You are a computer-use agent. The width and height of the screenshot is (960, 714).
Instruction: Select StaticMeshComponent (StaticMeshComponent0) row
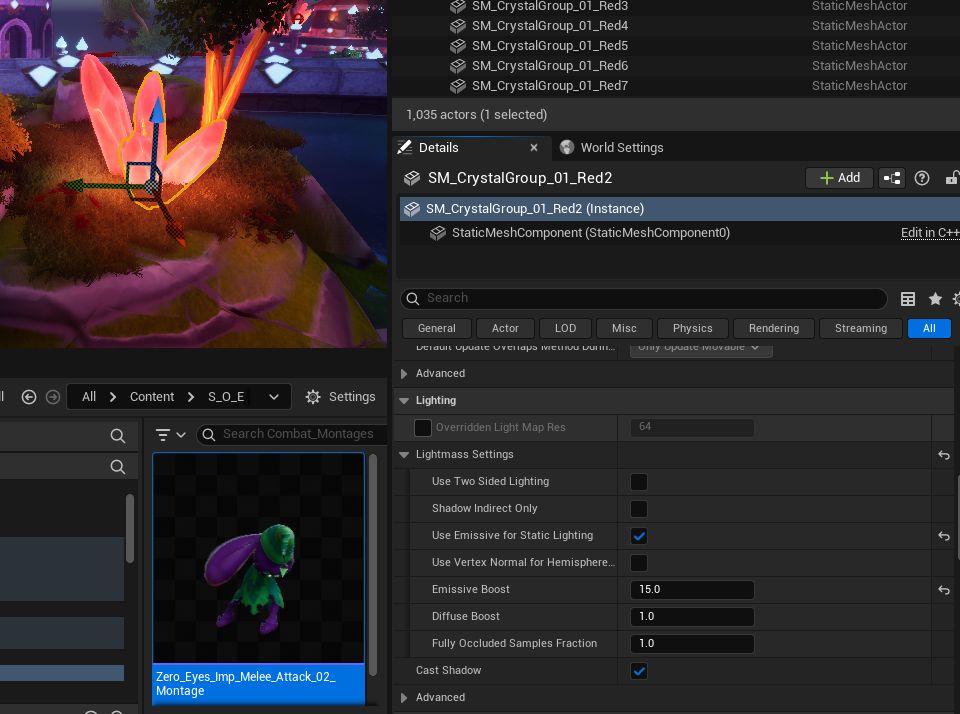coord(591,233)
